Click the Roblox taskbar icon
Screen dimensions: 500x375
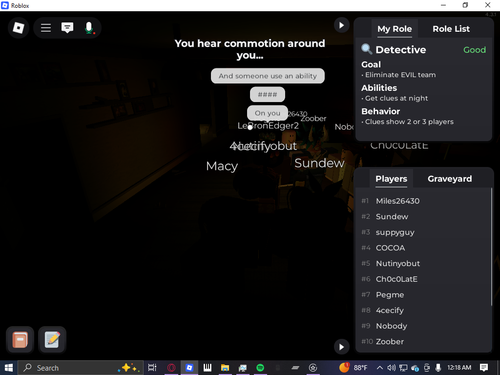(x=189, y=368)
